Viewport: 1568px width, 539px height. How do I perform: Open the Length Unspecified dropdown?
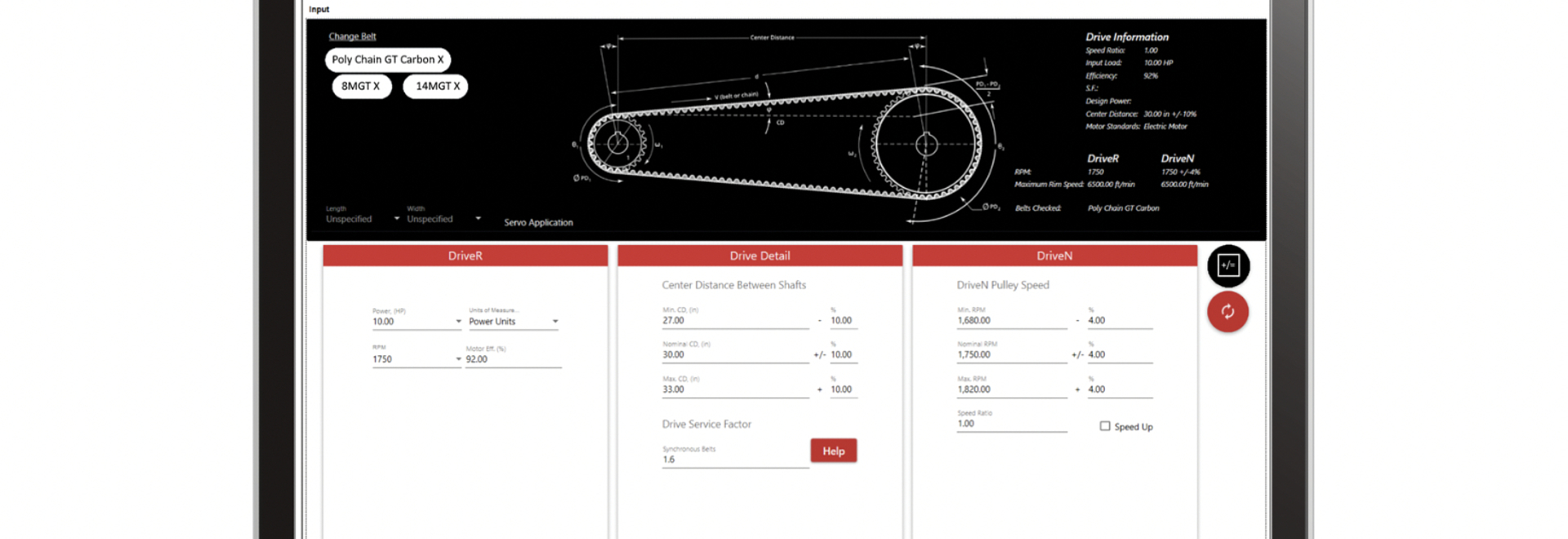click(x=363, y=216)
